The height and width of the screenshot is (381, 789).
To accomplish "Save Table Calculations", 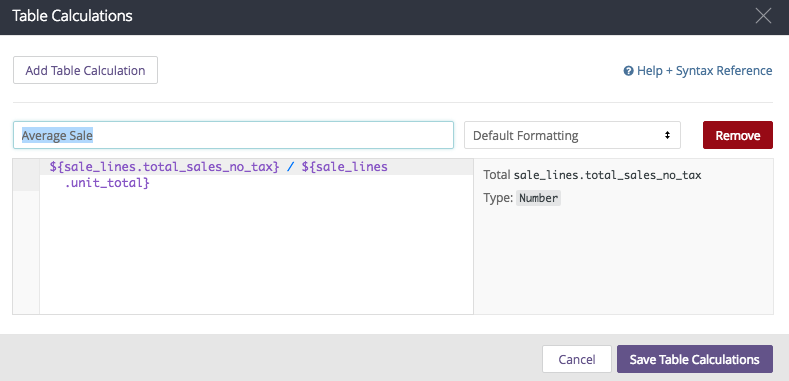I will point(695,359).
